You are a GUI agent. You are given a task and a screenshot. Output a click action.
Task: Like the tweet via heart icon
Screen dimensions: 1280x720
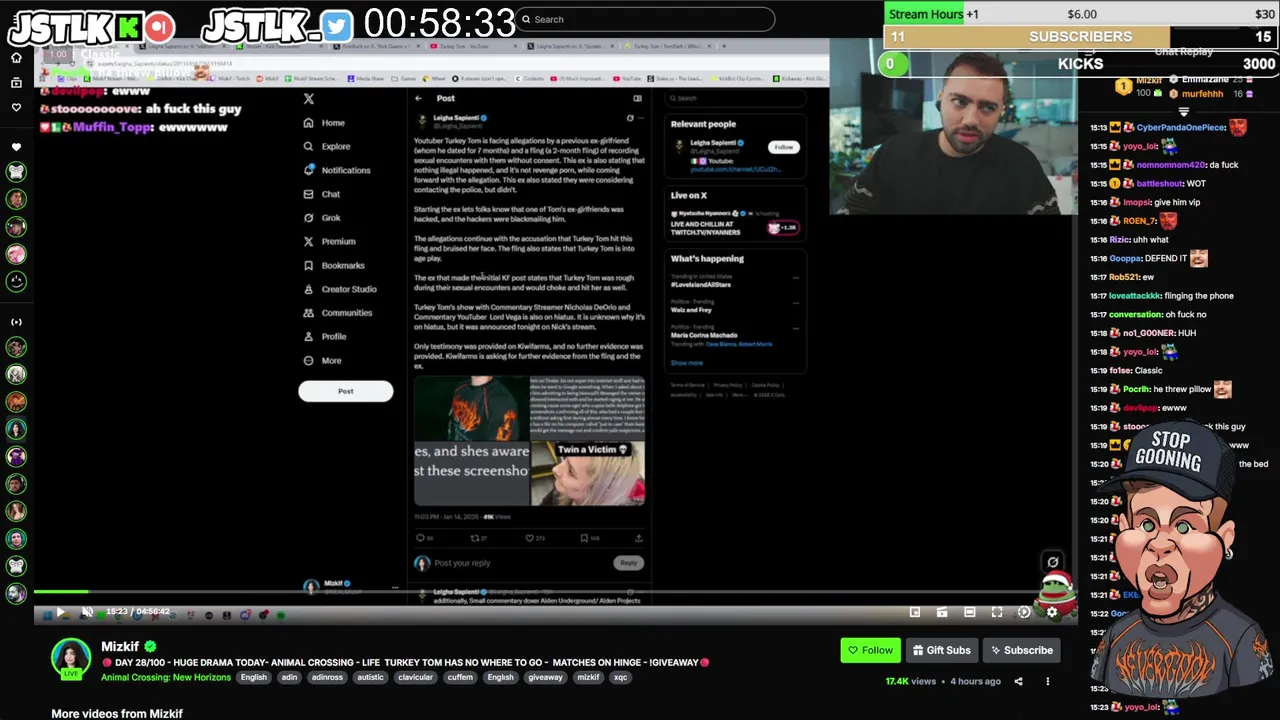tap(531, 538)
